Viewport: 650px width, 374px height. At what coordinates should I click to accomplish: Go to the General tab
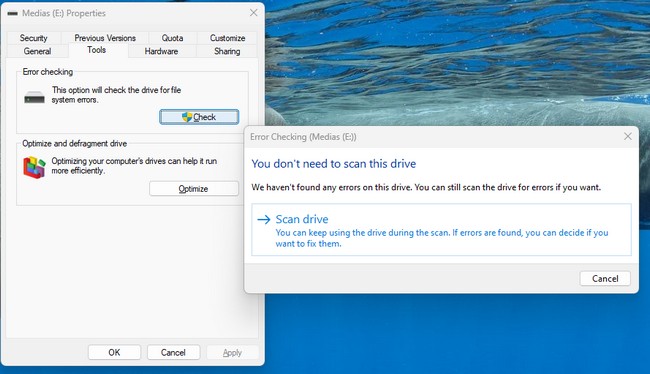(x=37, y=51)
